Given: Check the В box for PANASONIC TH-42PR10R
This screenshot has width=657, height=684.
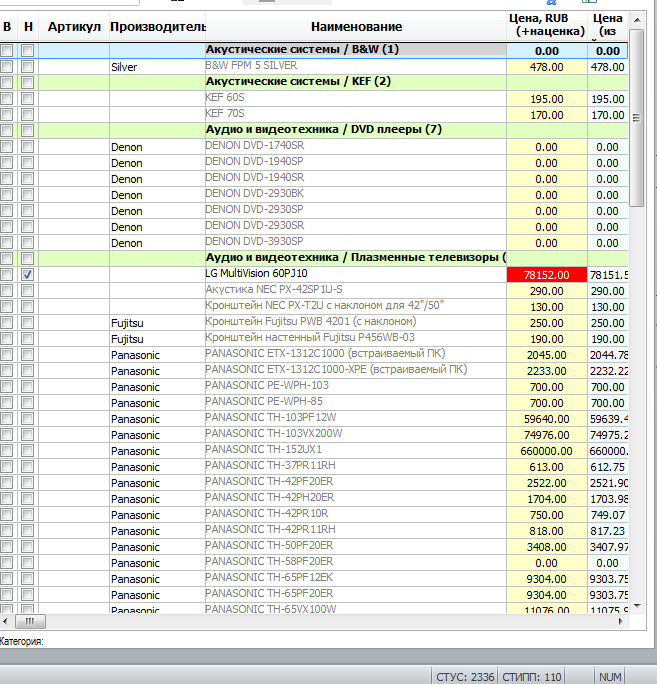Looking at the screenshot, I should [6, 515].
